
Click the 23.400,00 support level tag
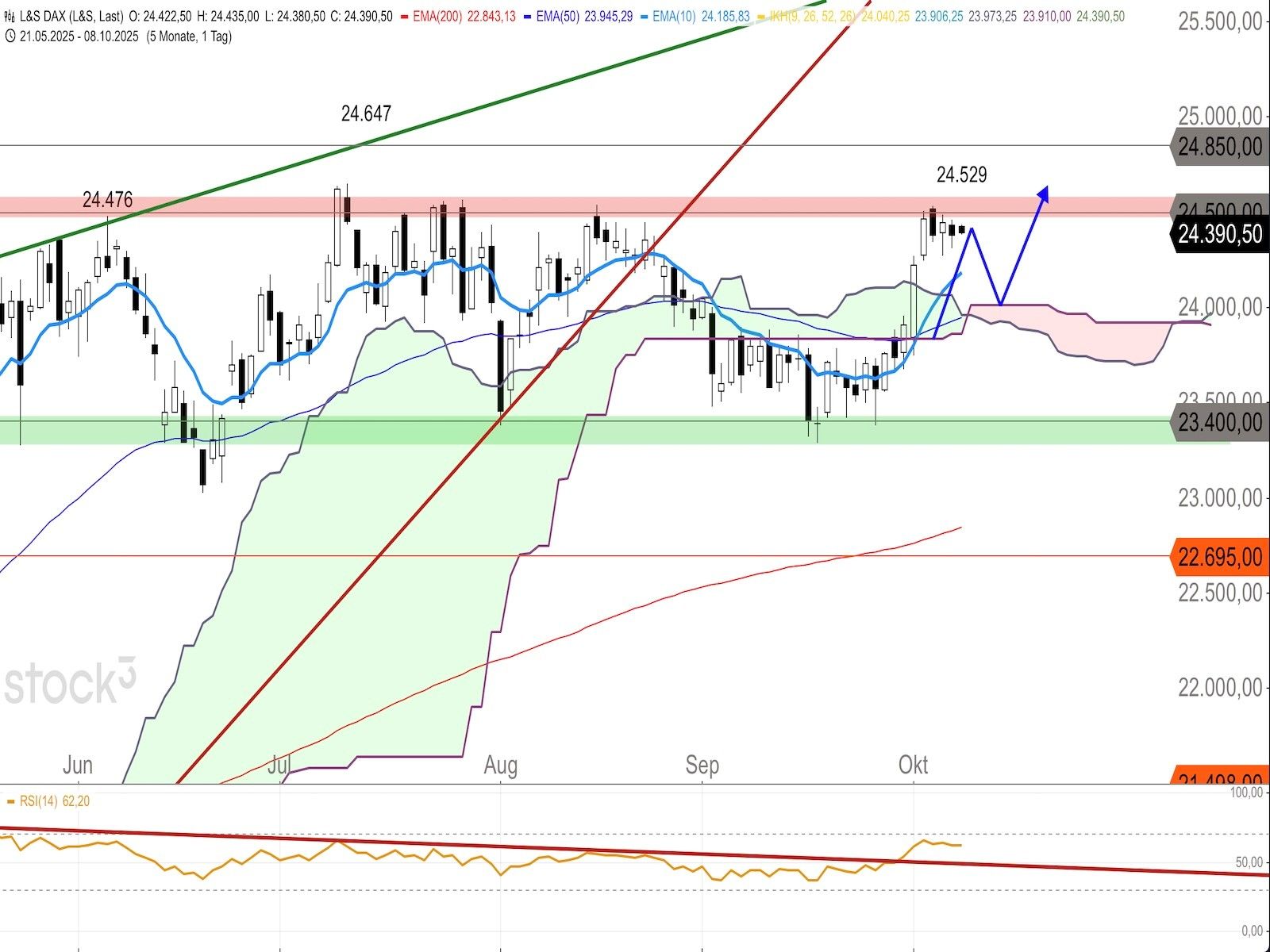(1218, 422)
